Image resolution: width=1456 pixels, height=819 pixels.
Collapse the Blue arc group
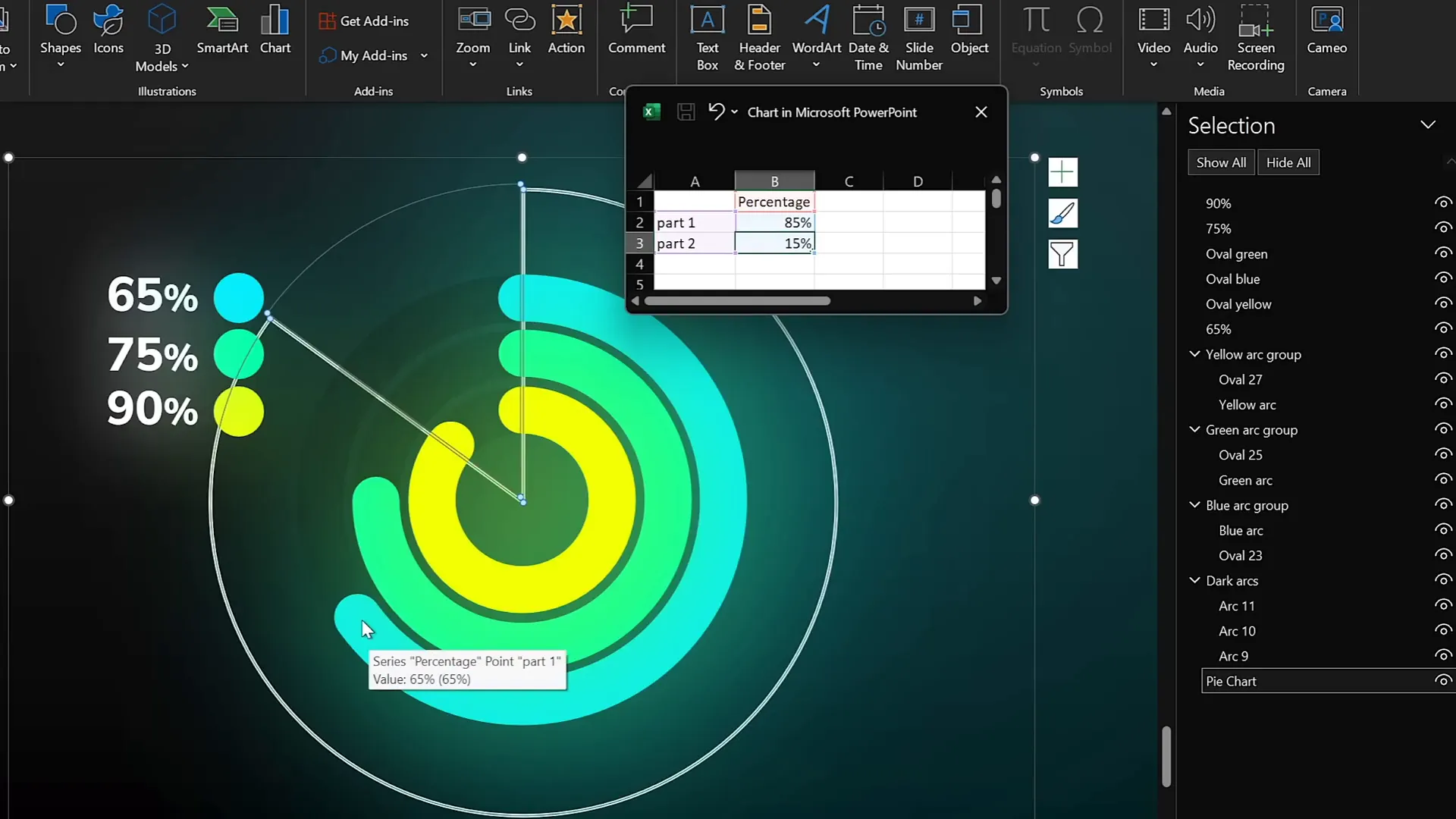(1194, 505)
